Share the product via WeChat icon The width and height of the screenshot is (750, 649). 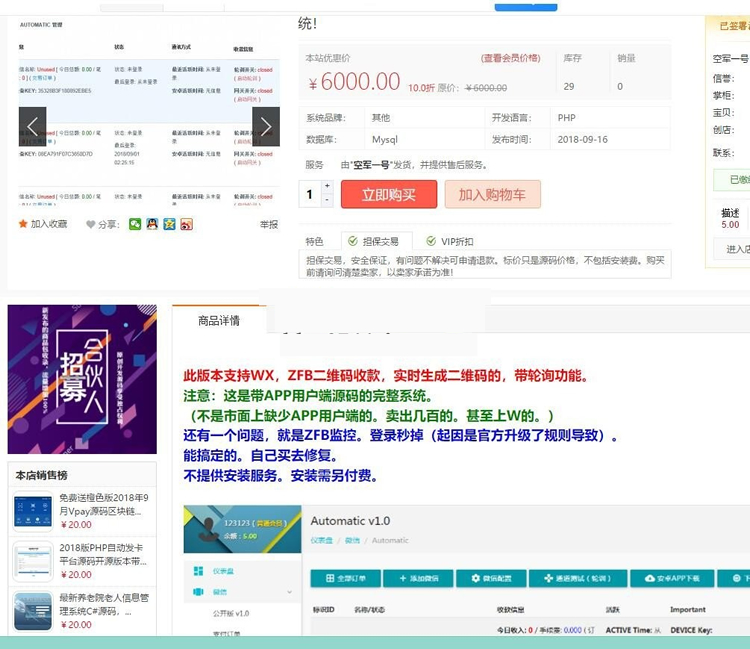(135, 224)
